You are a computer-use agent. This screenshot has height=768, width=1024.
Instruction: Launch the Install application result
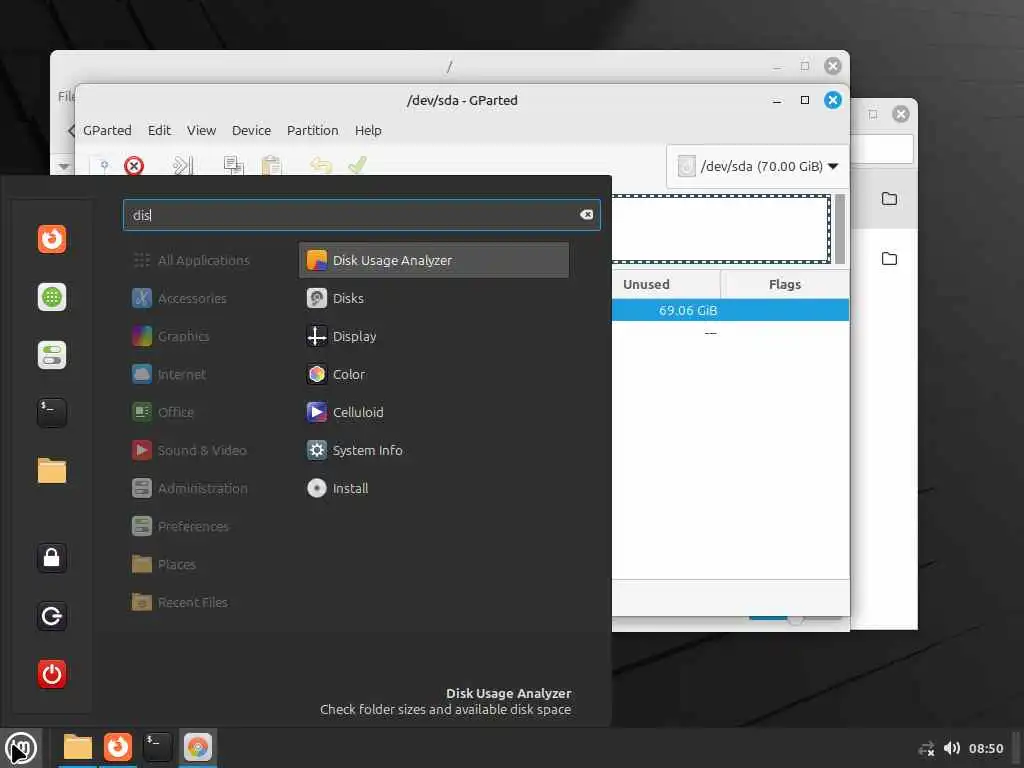click(434, 488)
